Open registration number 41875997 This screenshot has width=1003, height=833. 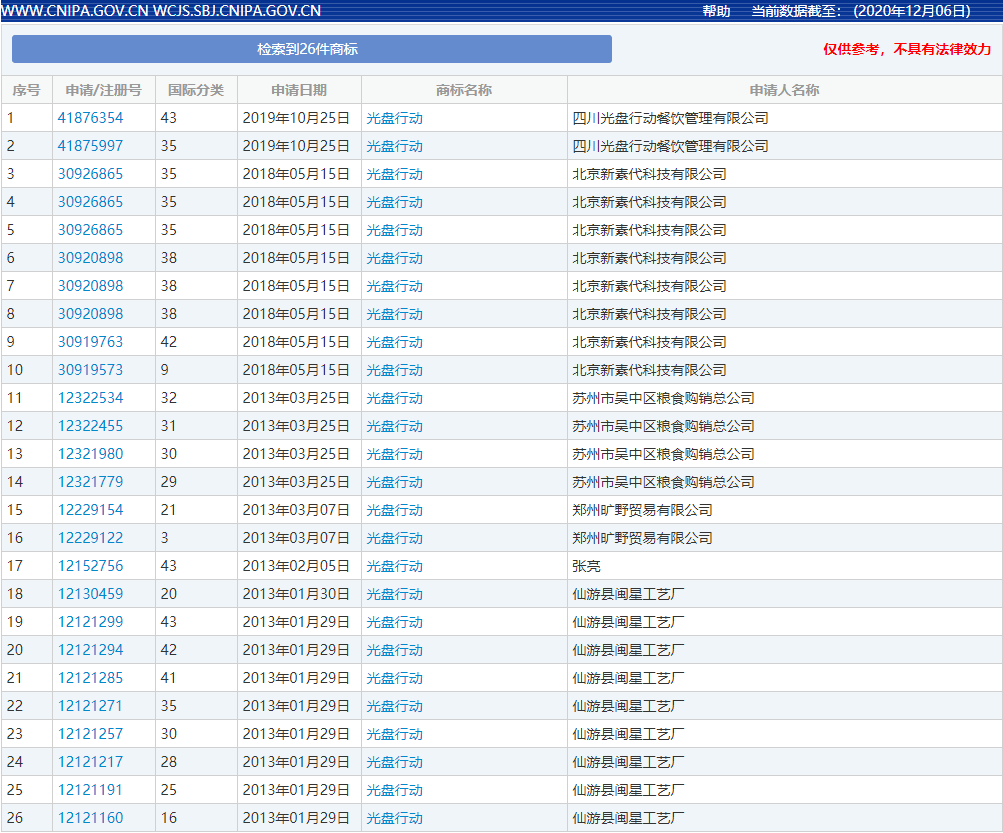pos(90,146)
